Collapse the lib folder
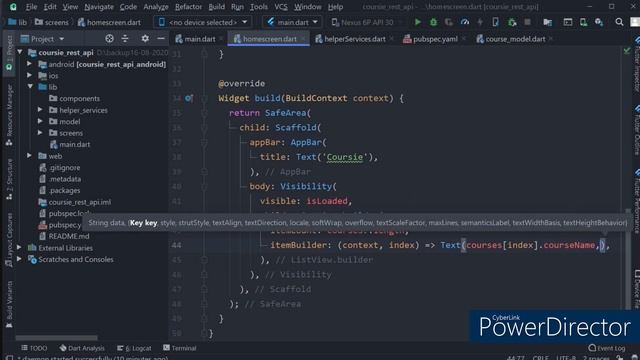 click(x=30, y=87)
